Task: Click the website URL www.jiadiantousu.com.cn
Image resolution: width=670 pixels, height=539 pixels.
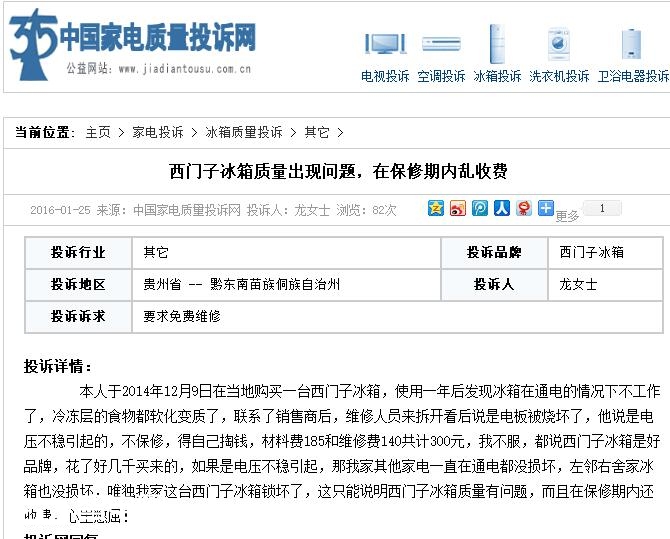Action: tap(185, 69)
